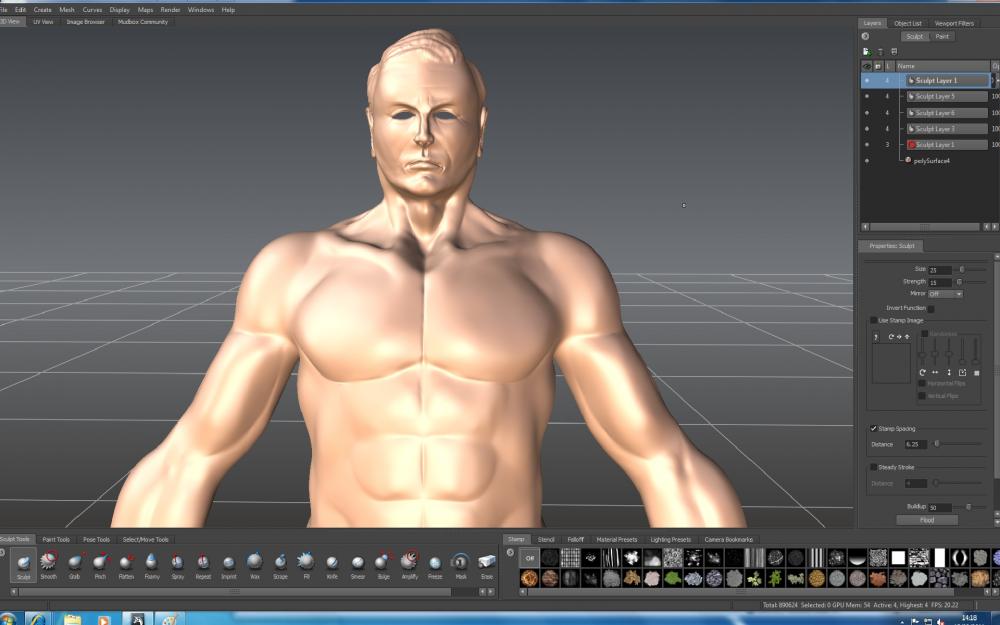The width and height of the screenshot is (1000, 625).
Task: Open the Curves menu
Action: coord(92,10)
